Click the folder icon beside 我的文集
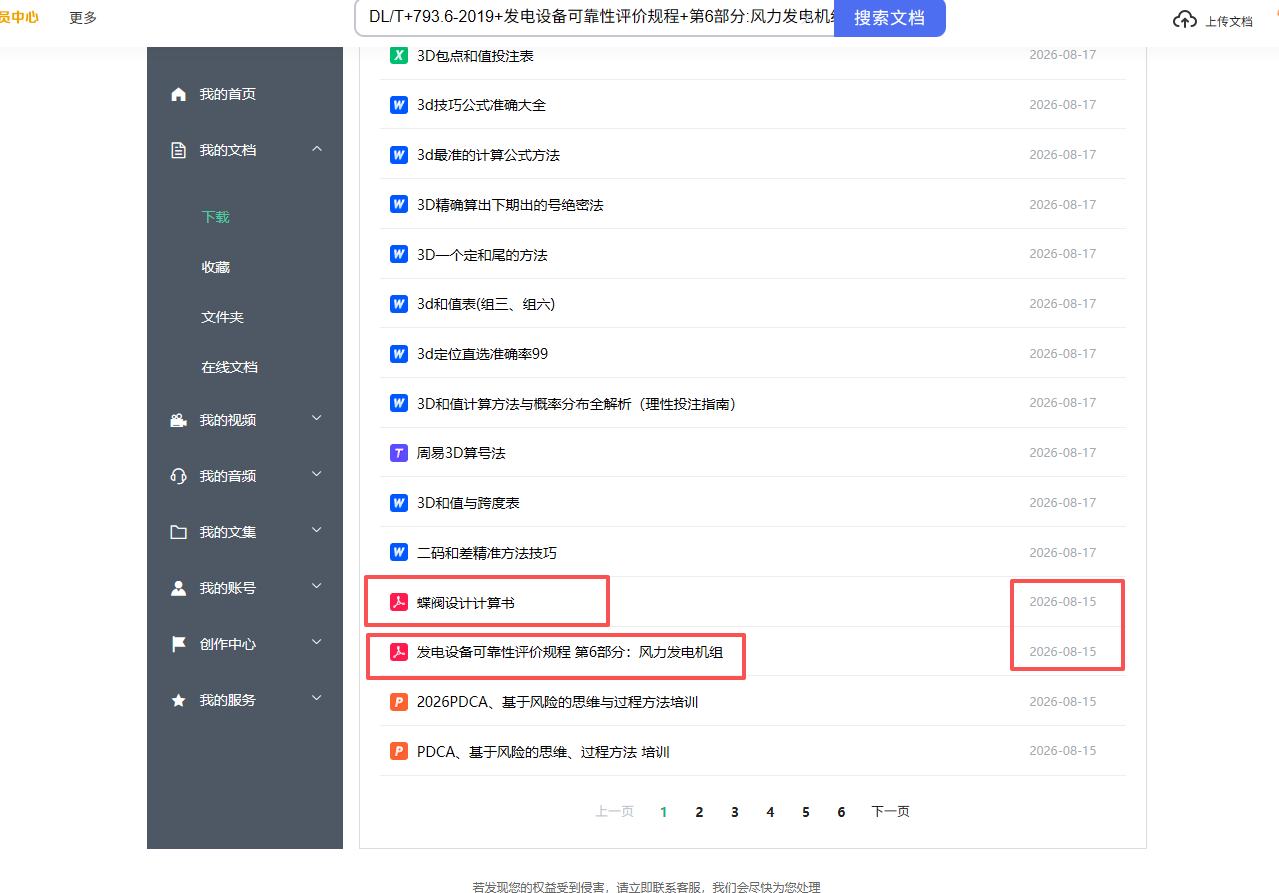This screenshot has height=893, width=1279. pos(179,532)
